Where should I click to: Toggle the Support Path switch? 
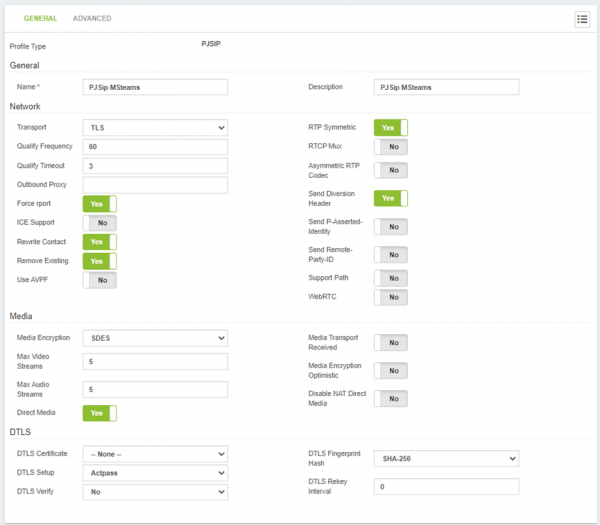coord(391,278)
